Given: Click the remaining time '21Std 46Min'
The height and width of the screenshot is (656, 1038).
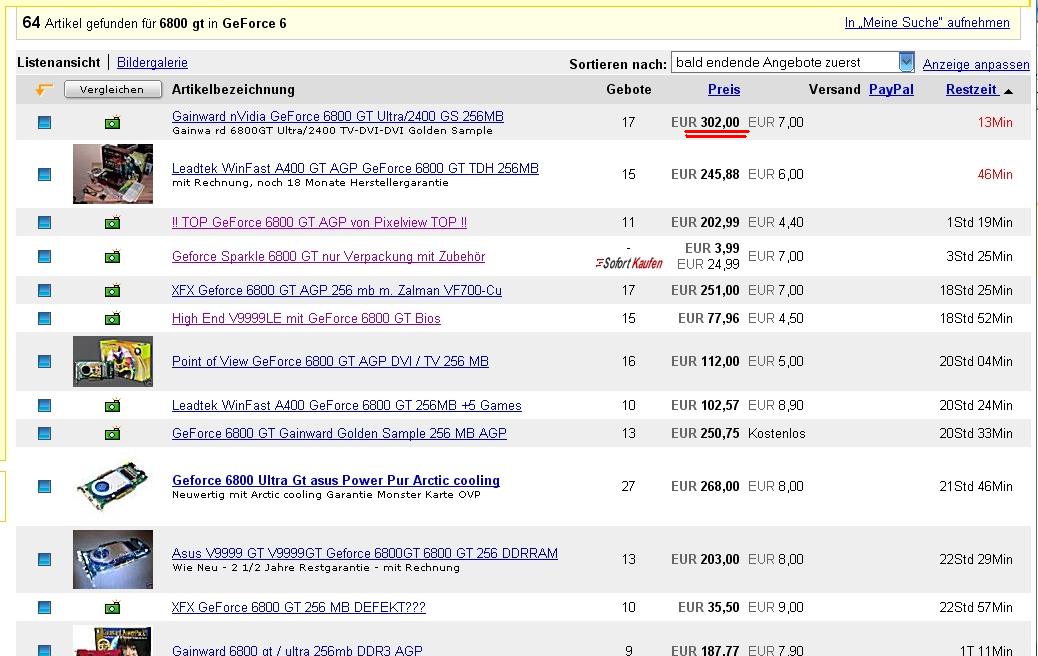Looking at the screenshot, I should click(976, 487).
